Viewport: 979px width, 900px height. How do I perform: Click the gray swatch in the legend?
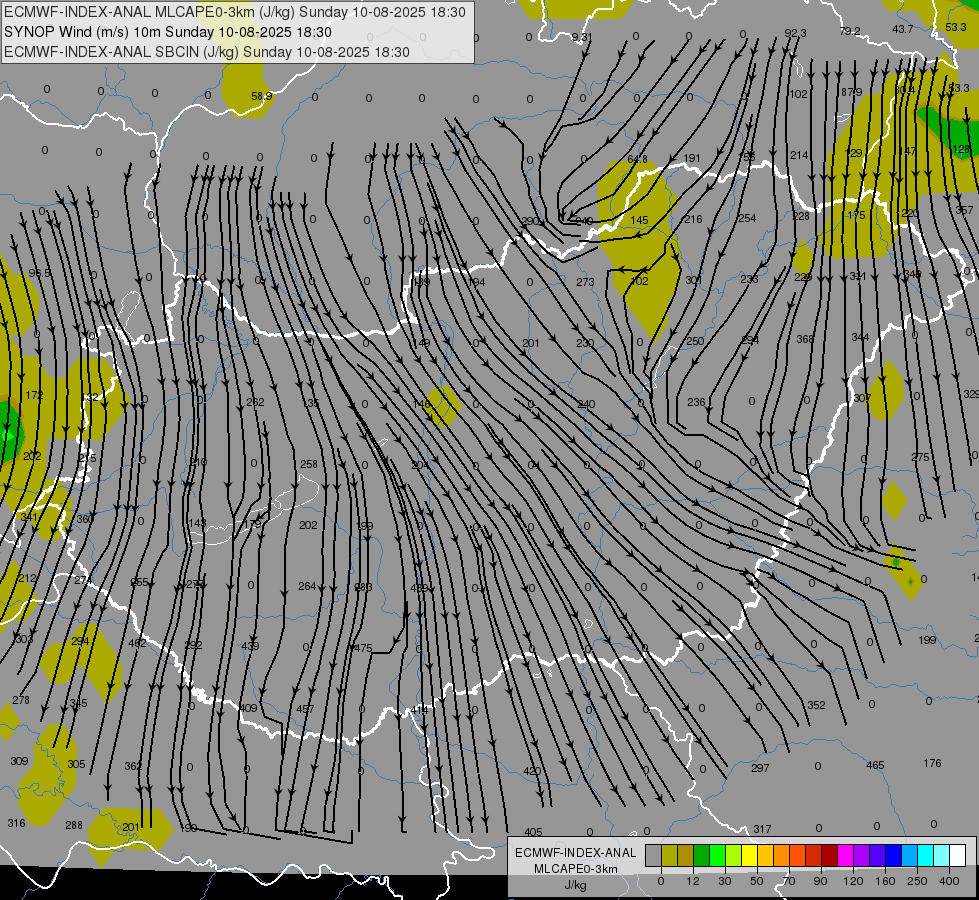(653, 856)
